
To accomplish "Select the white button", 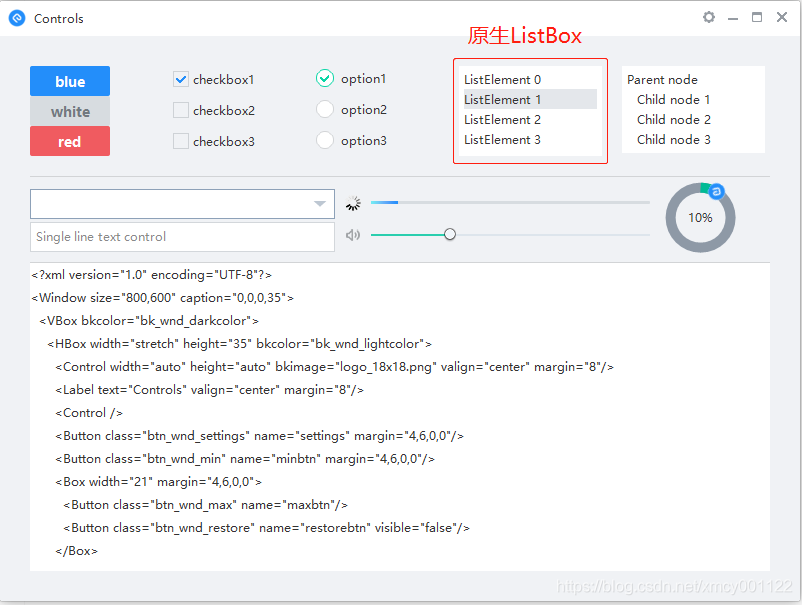I will click(x=70, y=111).
